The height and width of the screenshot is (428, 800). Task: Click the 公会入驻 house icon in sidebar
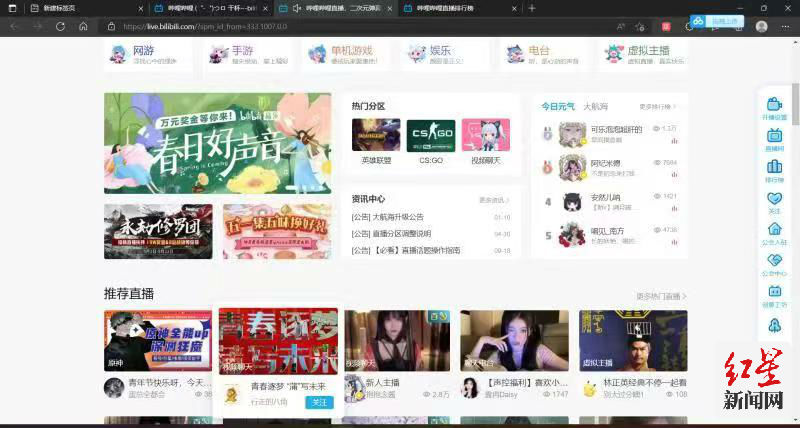click(774, 229)
